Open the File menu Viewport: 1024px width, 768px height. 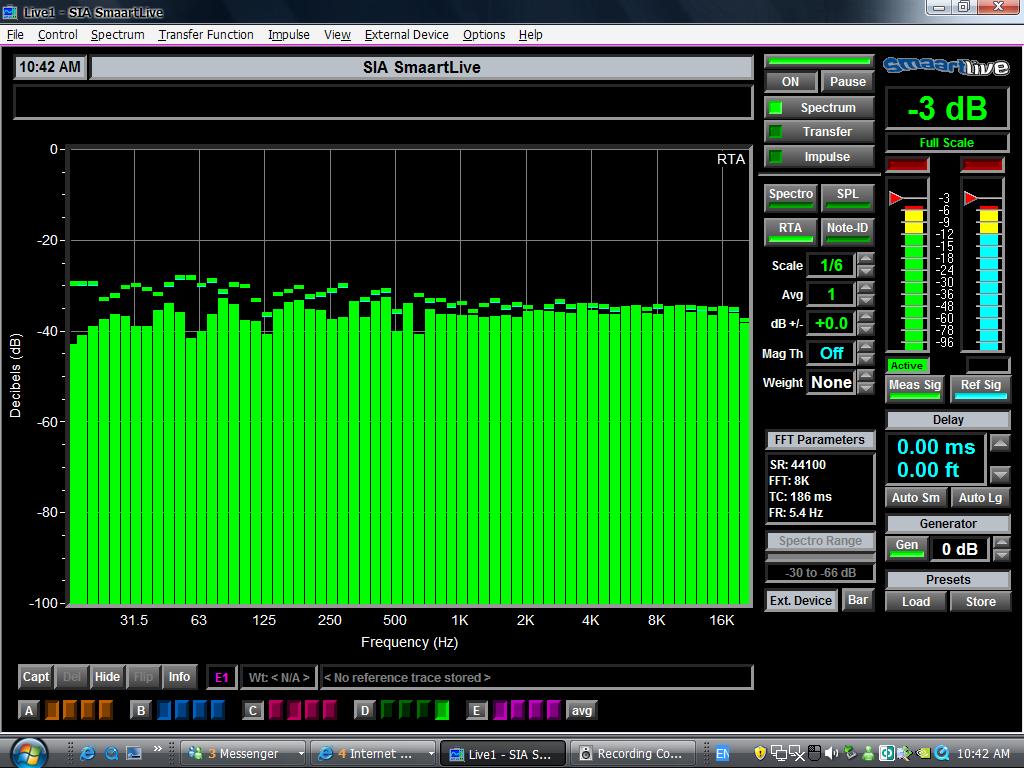(x=15, y=35)
